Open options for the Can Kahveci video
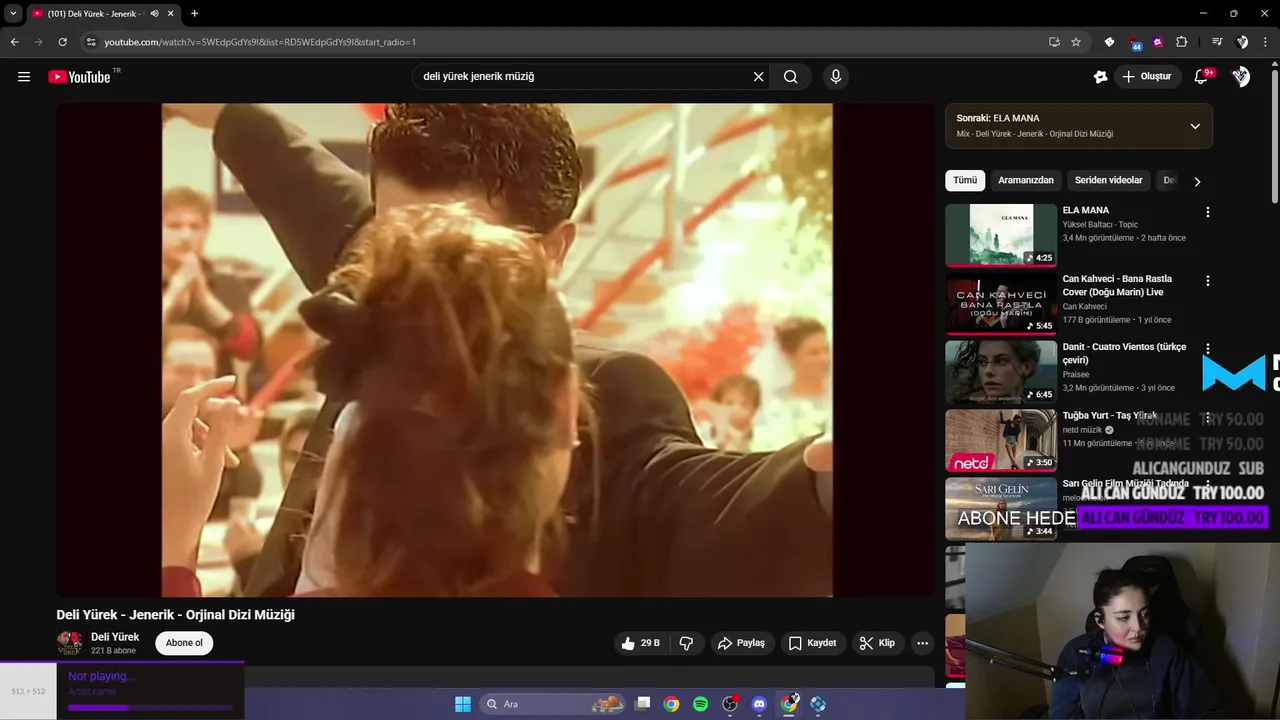 click(1207, 281)
